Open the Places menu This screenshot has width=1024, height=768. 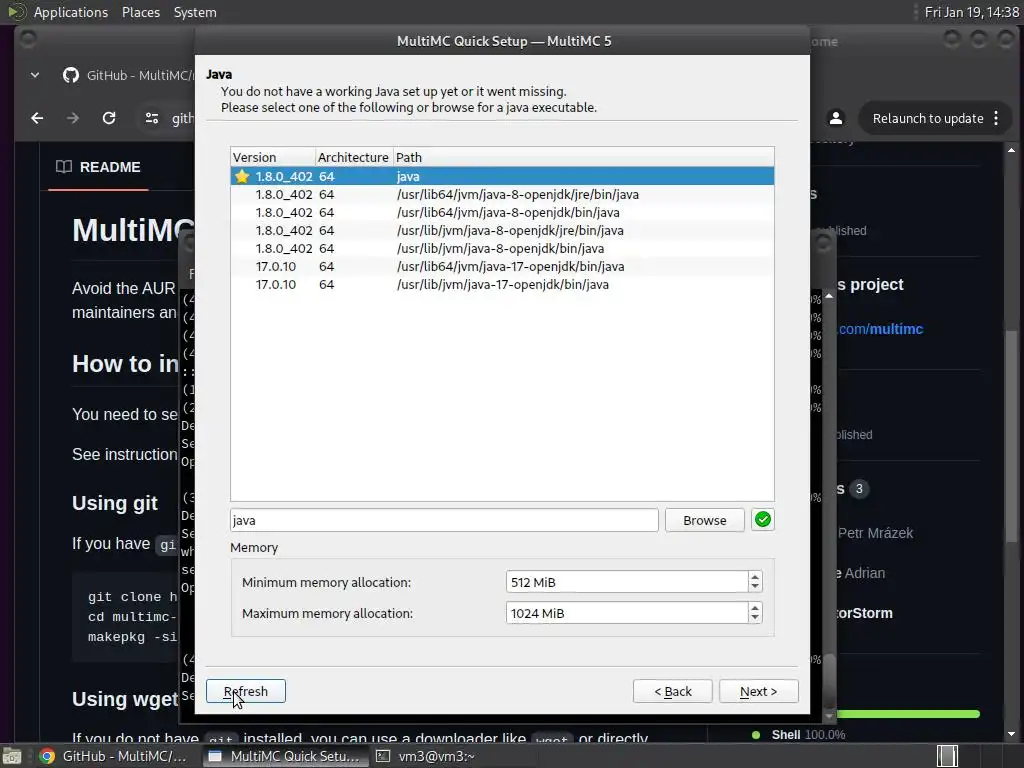pos(141,12)
